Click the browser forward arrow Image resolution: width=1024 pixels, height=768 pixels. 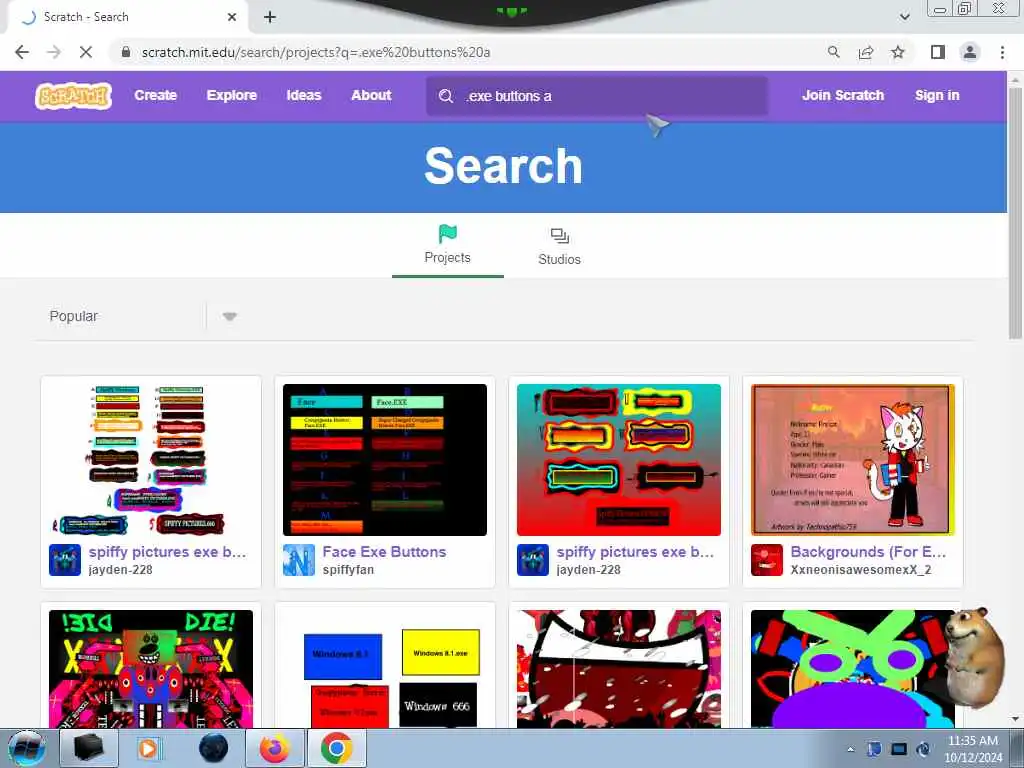pyautogui.click(x=54, y=52)
